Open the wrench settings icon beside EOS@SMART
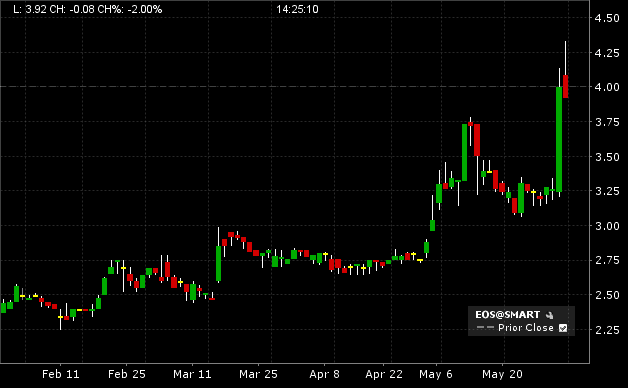Screen dimensions: 628x388 (x=550, y=315)
